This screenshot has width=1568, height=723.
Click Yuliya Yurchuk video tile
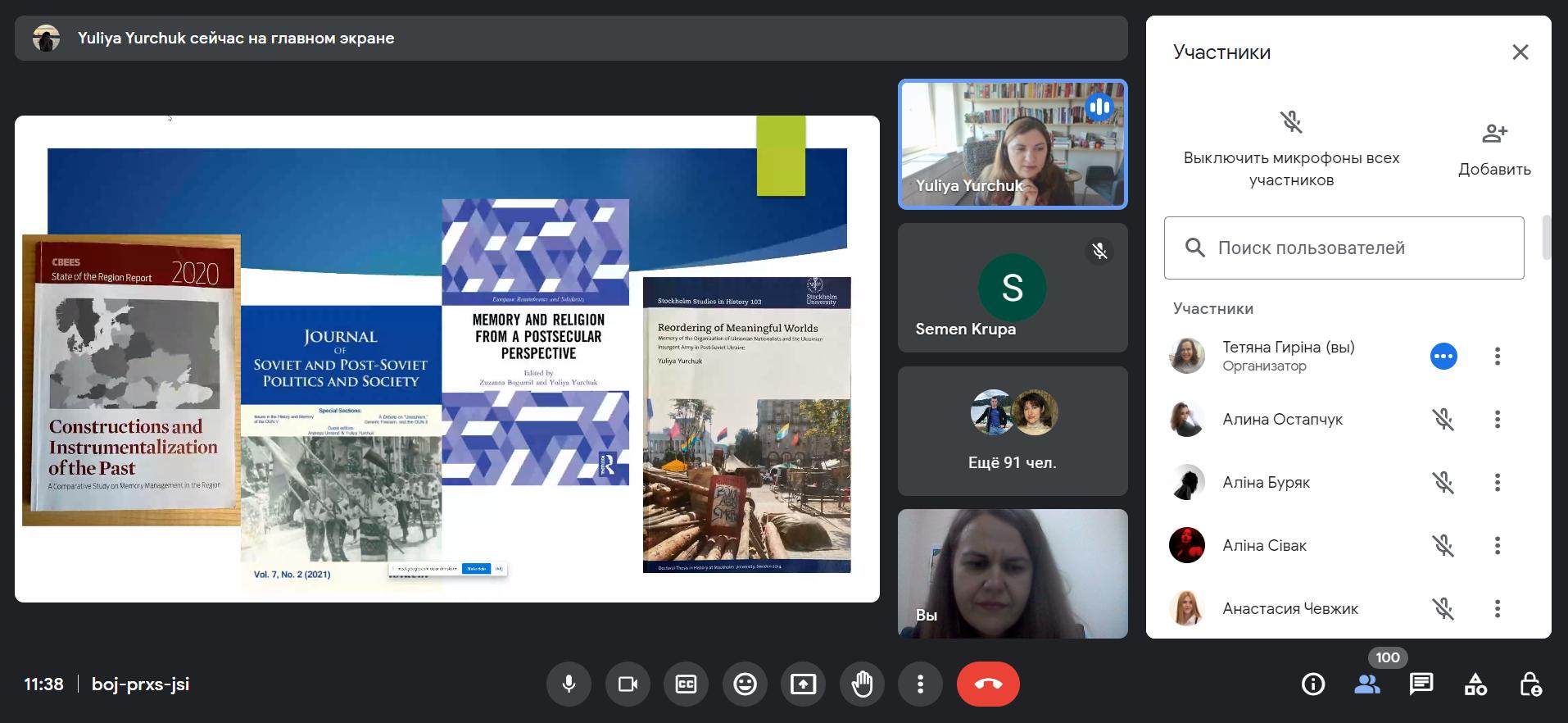pos(1013,144)
